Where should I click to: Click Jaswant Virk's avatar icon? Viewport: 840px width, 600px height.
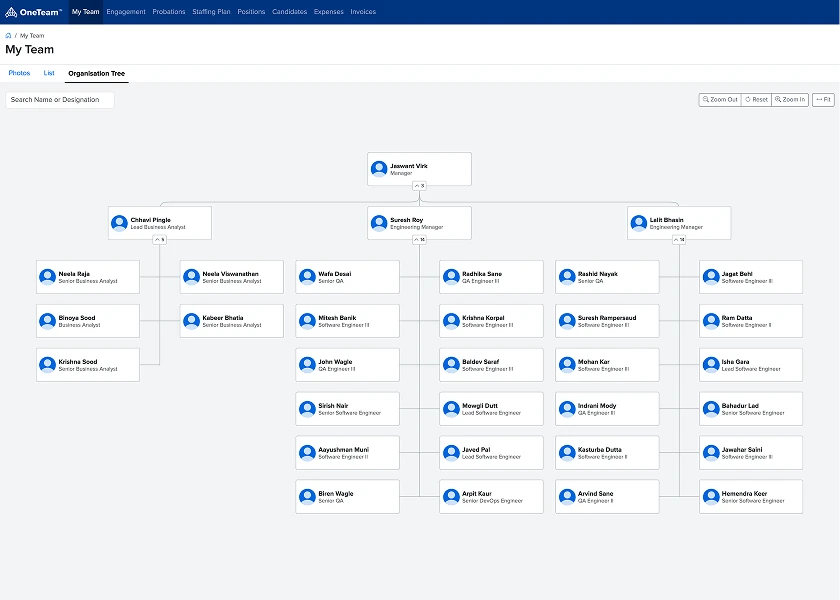click(x=379, y=169)
